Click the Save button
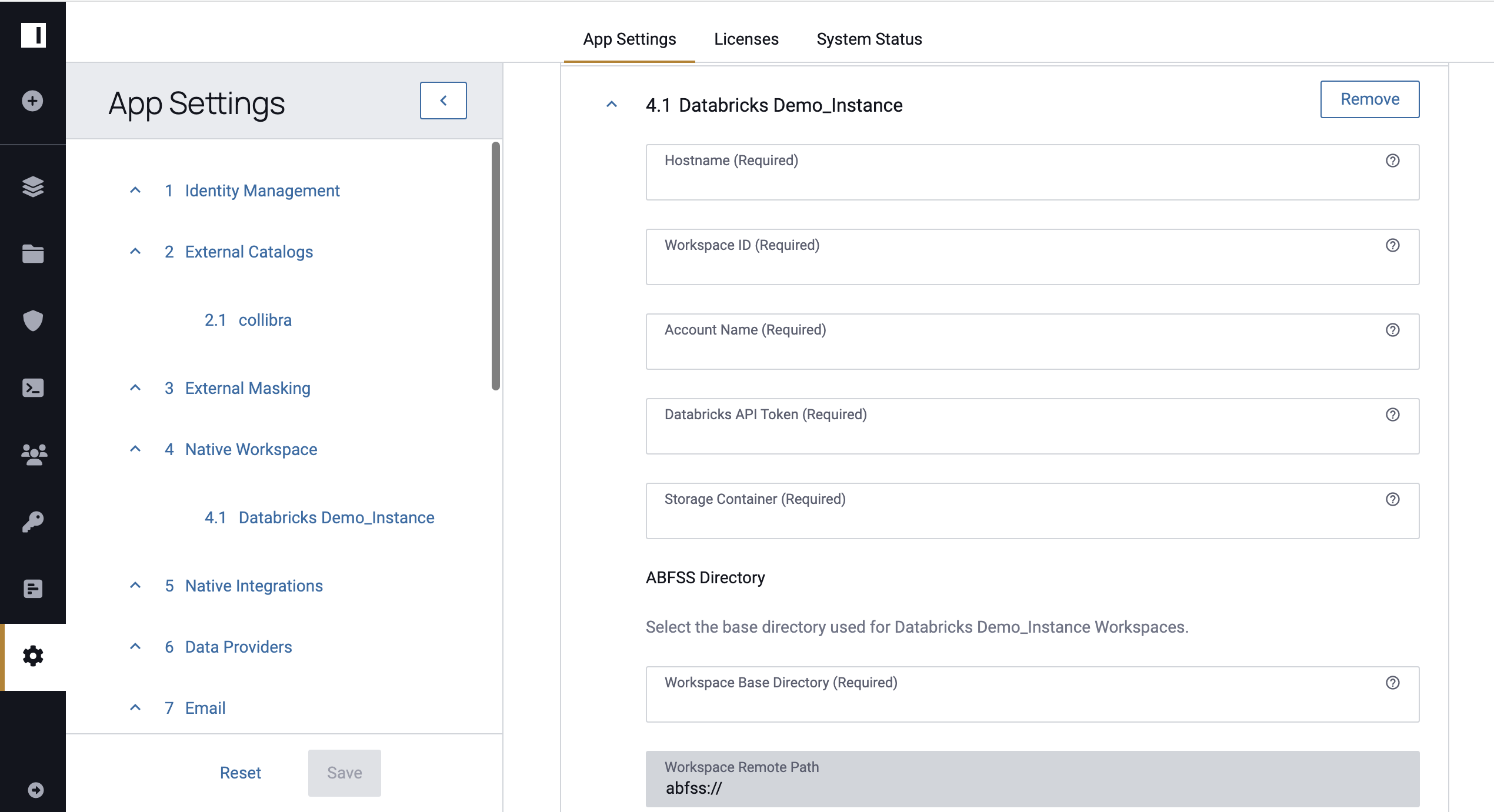 (345, 773)
